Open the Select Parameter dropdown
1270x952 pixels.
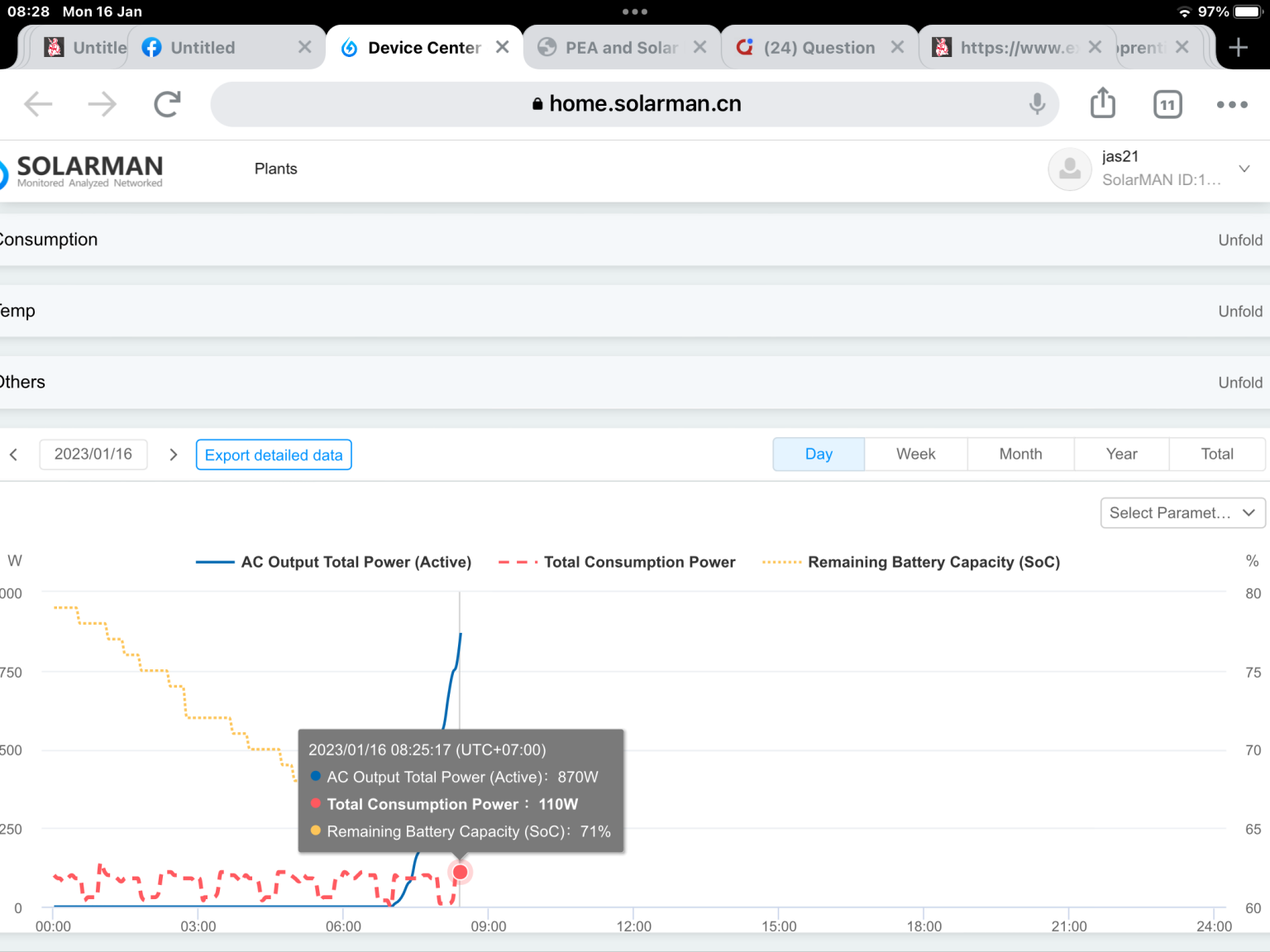[x=1182, y=512]
